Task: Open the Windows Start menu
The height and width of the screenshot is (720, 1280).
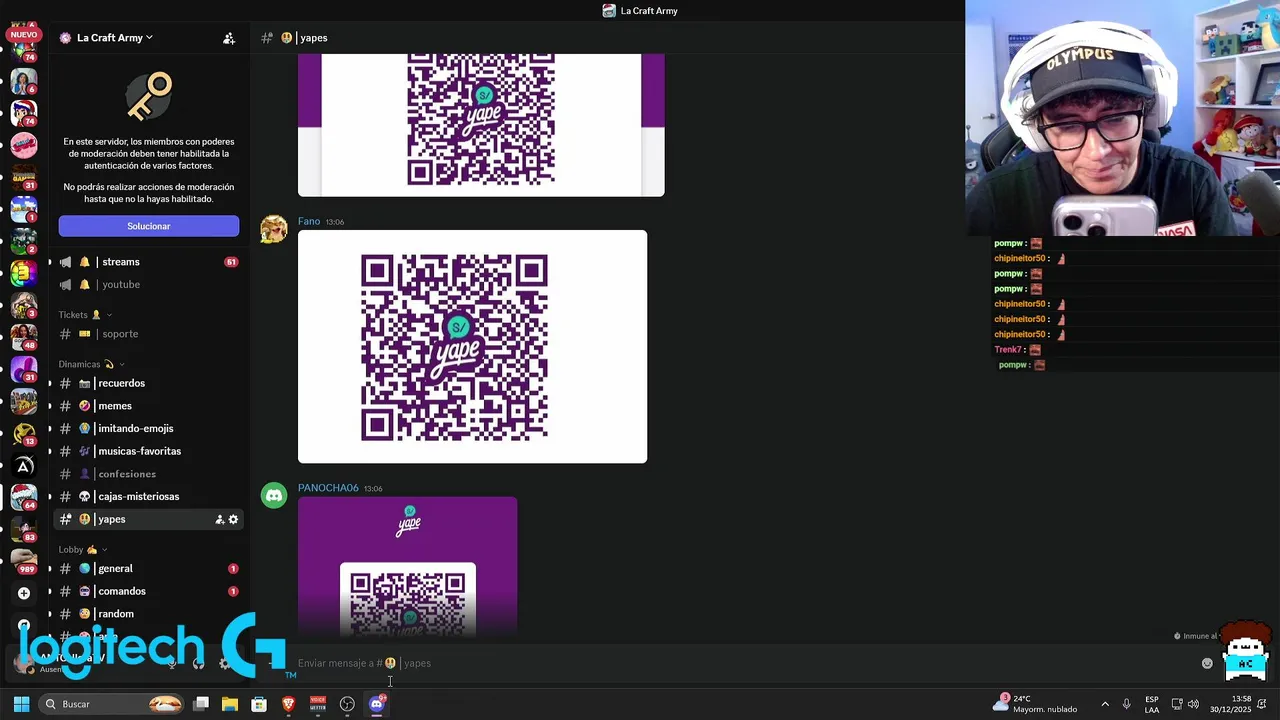Action: pyautogui.click(x=21, y=704)
